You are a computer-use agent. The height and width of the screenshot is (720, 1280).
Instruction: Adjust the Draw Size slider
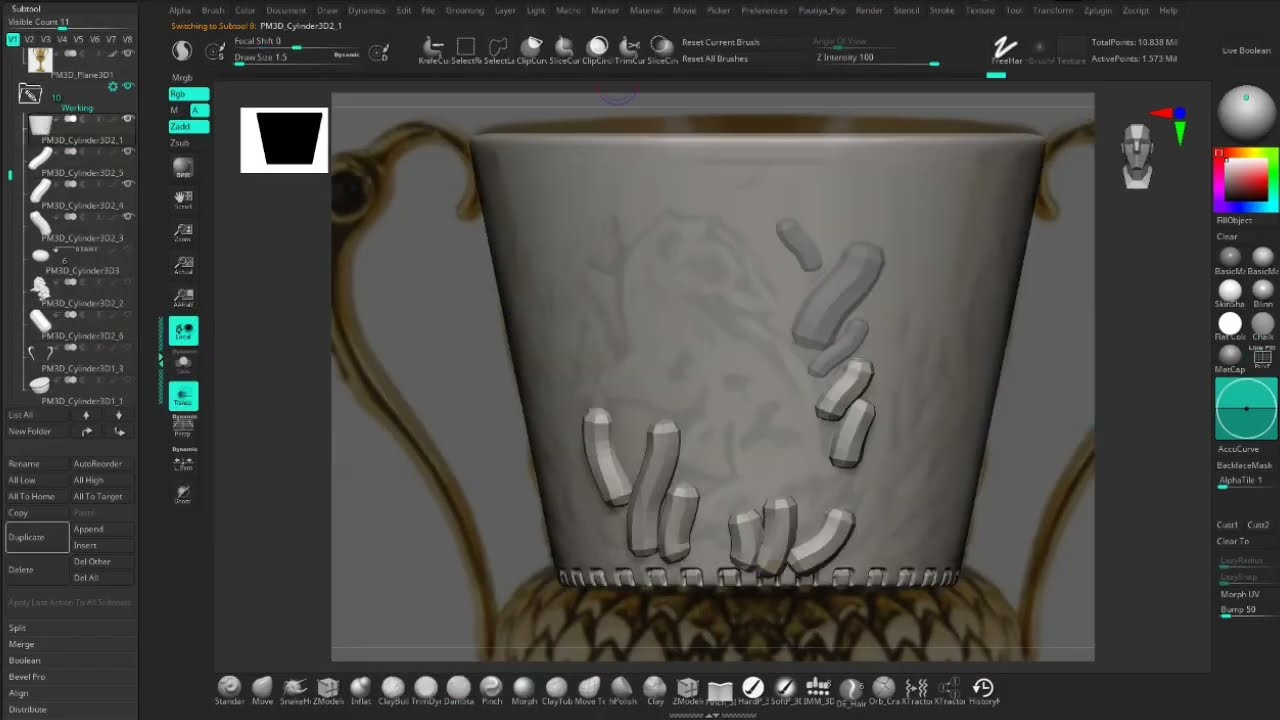pos(297,58)
